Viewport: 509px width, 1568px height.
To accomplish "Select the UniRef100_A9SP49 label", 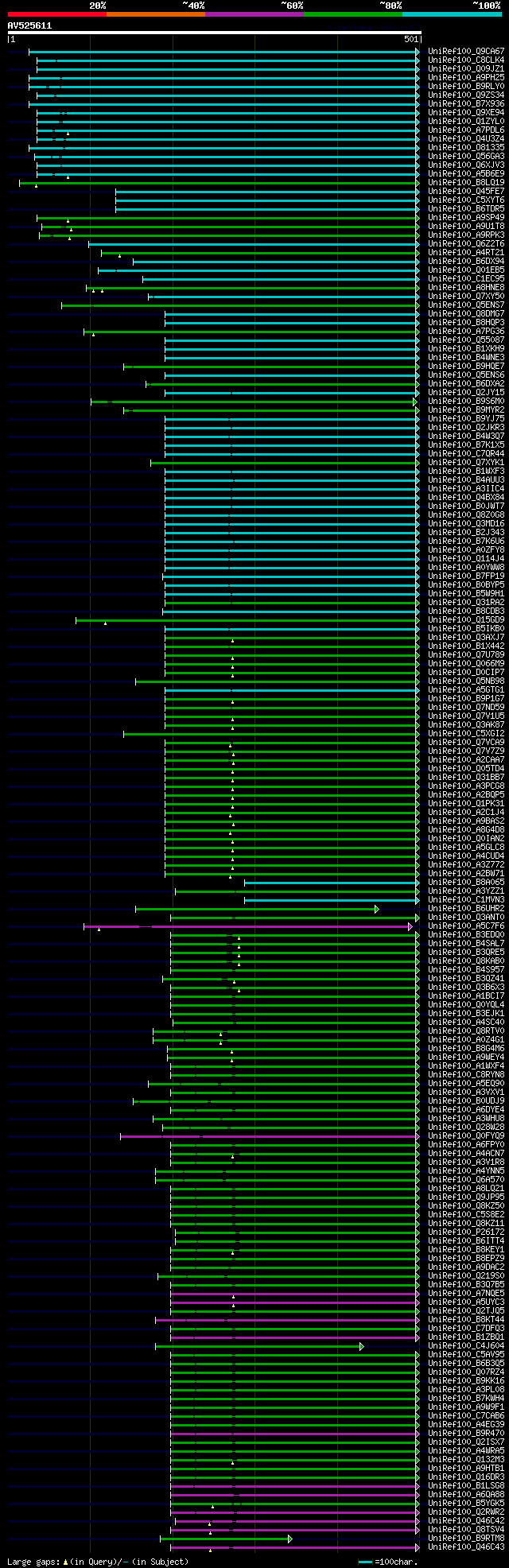I will pos(466,218).
